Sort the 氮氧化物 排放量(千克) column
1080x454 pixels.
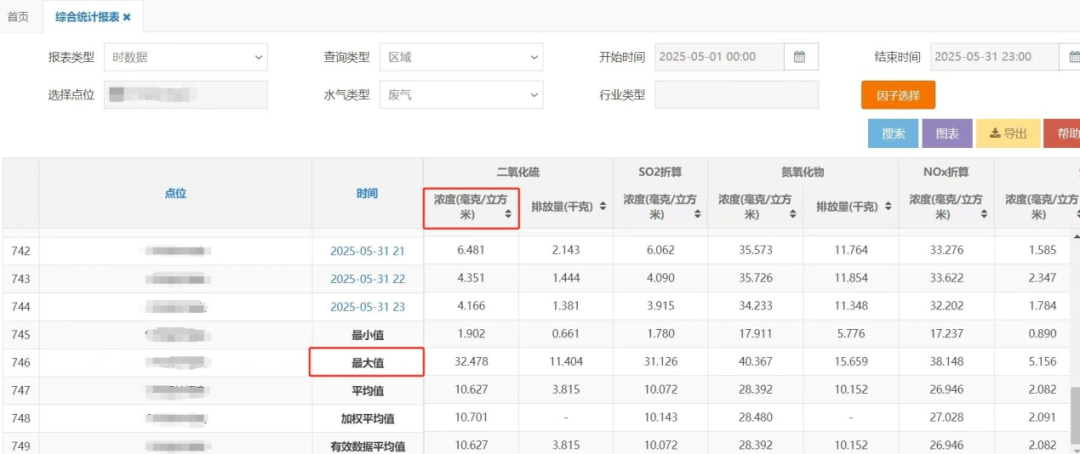[x=885, y=207]
